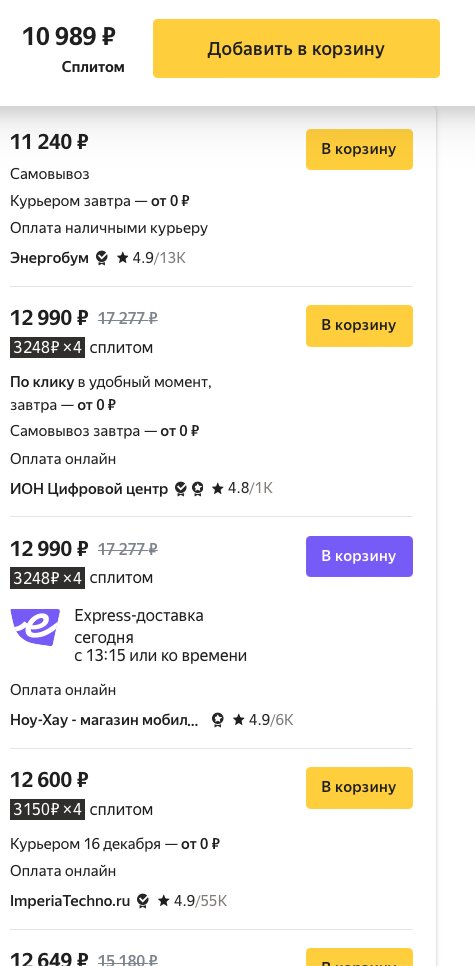The image size is (475, 966).
Task: Click the star rating icon for ImperiaTechno.ru
Action: (x=164, y=901)
